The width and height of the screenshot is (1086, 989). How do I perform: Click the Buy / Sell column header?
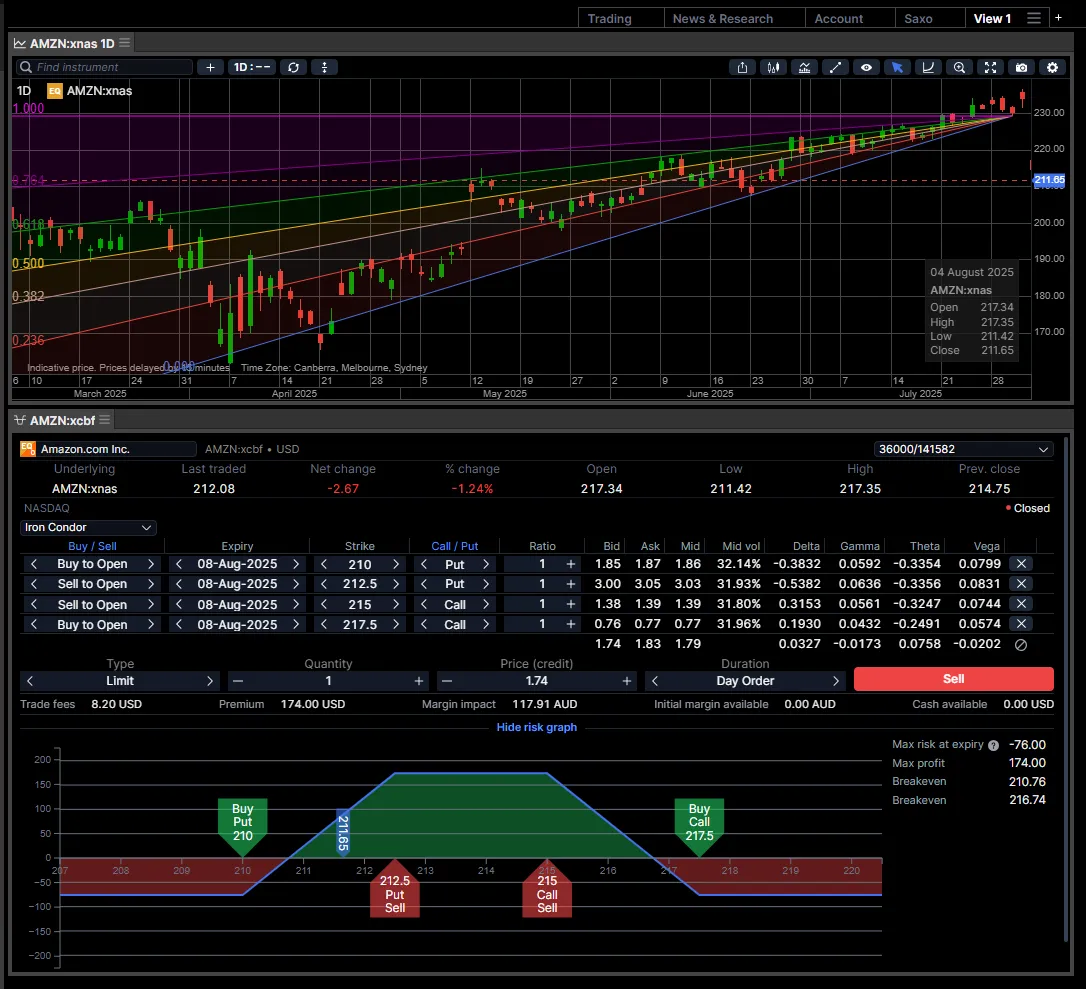click(92, 546)
